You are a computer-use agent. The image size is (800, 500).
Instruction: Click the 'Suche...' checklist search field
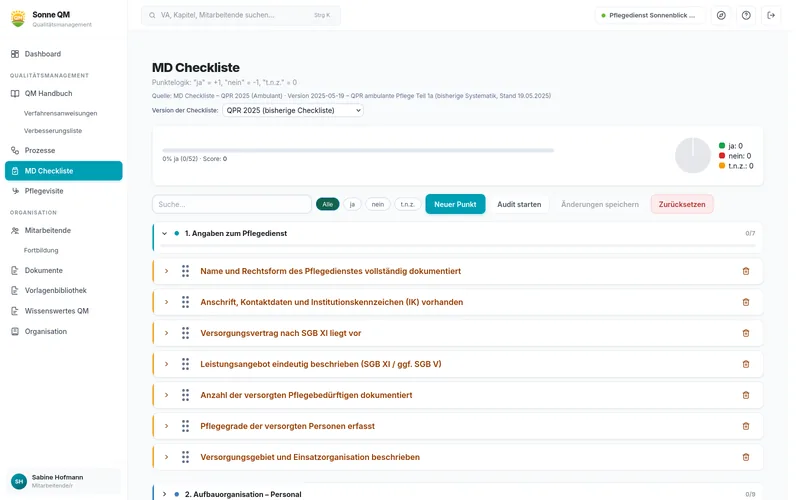[x=232, y=204]
